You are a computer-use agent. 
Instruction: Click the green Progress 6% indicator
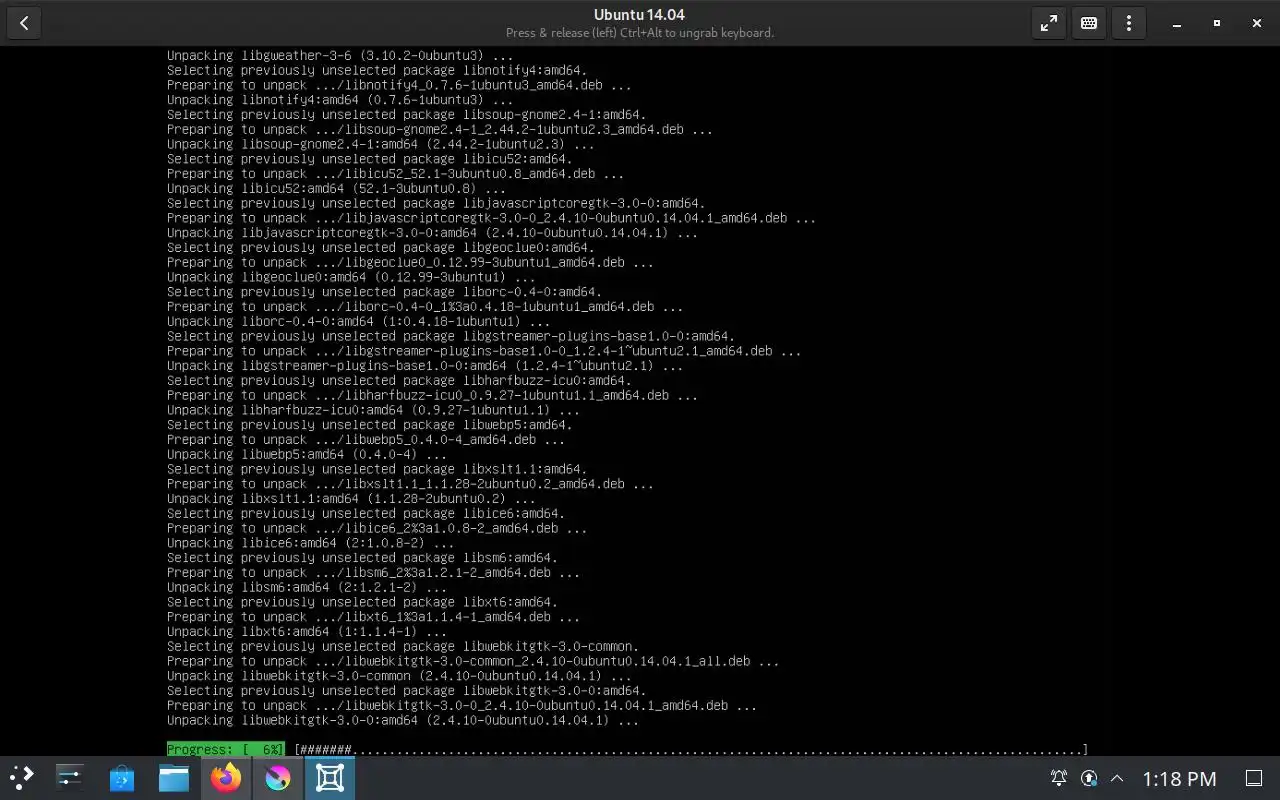point(226,749)
